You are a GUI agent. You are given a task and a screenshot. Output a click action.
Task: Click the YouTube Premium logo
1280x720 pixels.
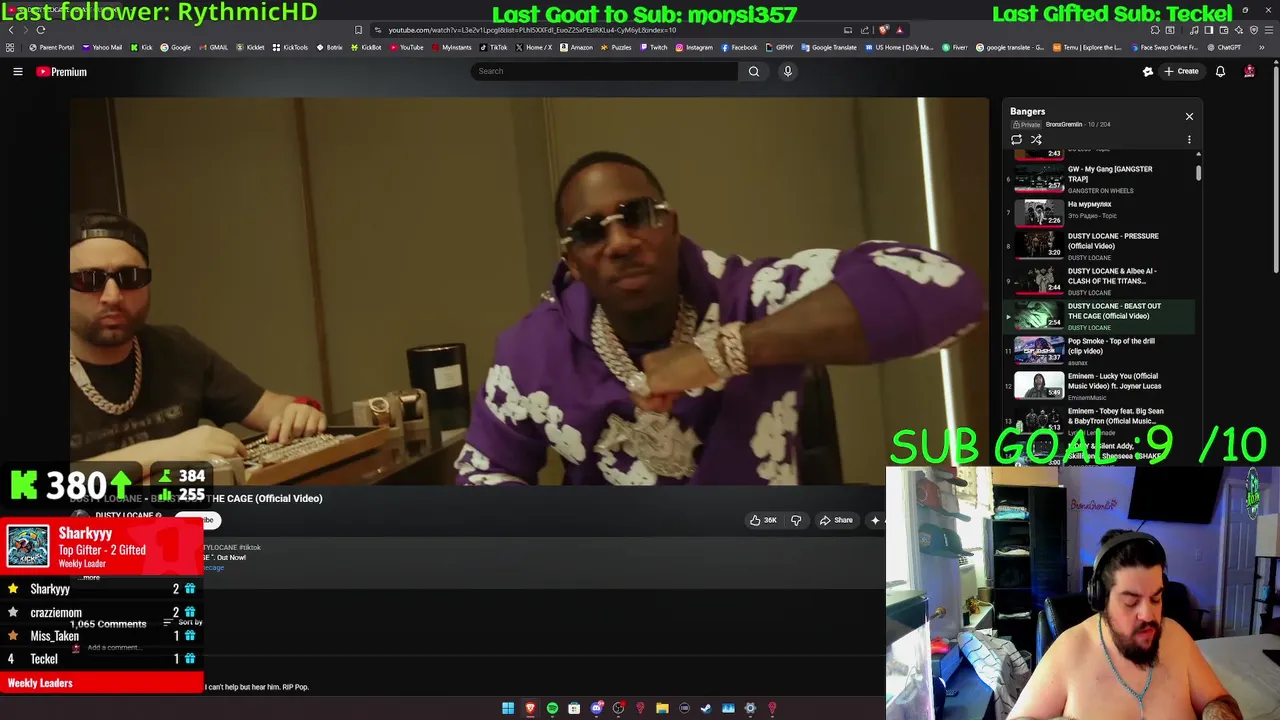coord(62,72)
